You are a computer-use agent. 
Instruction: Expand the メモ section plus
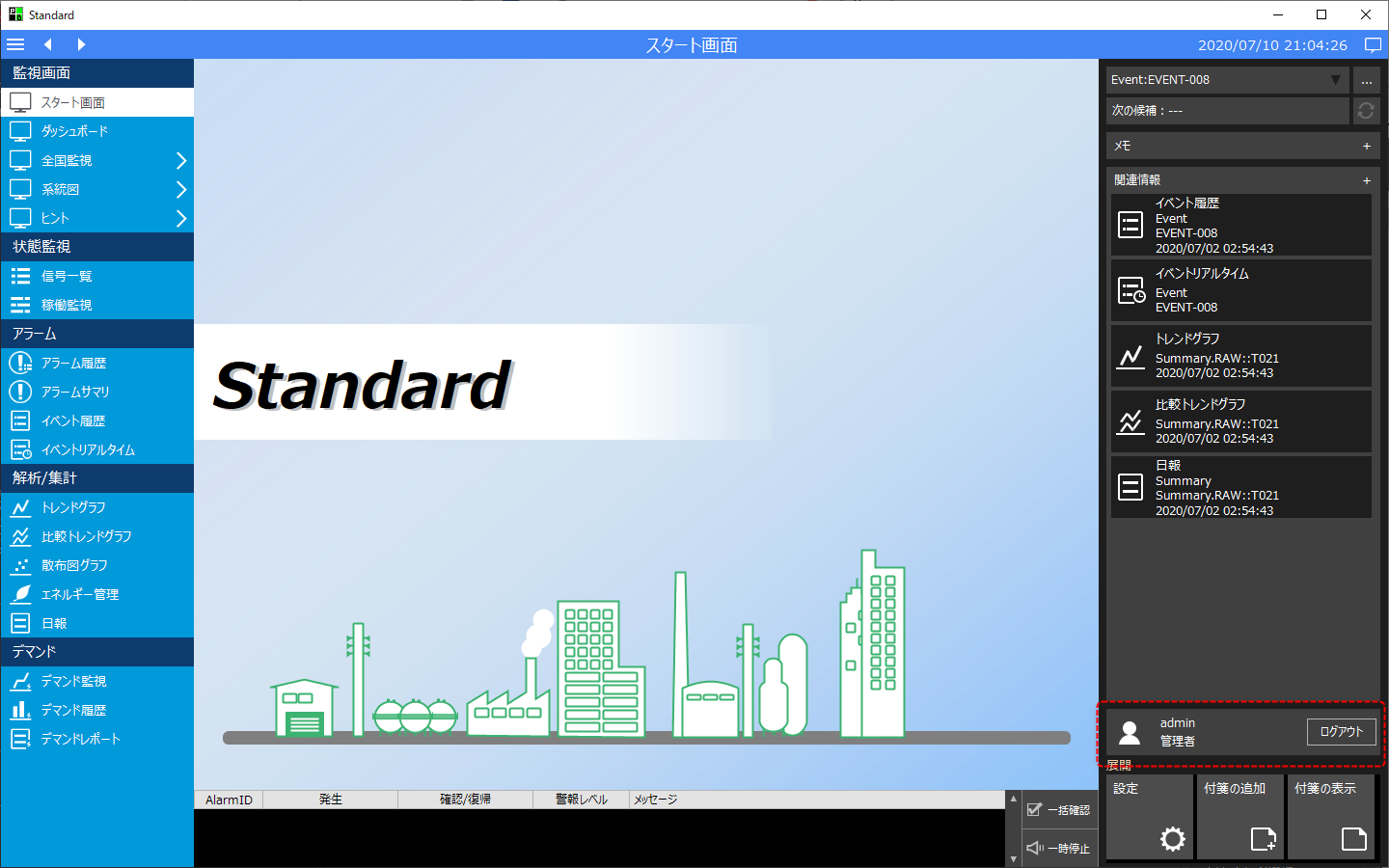pos(1366,147)
